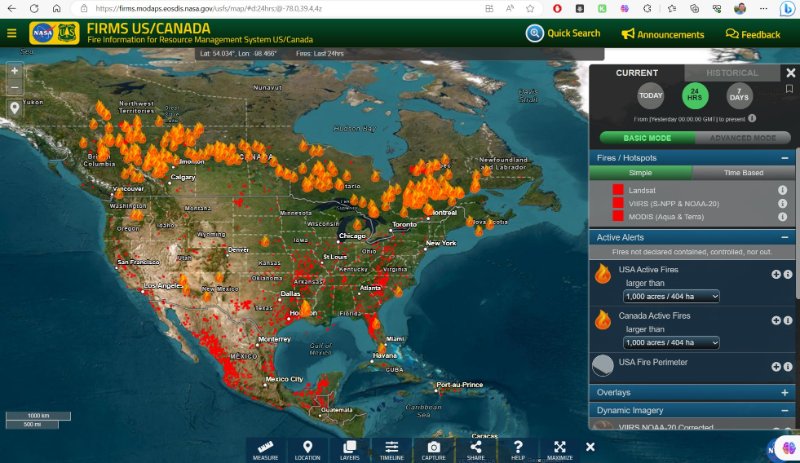Viewport: 800px width, 463px height.
Task: Show info for Canada Active Fires
Action: tap(788, 321)
